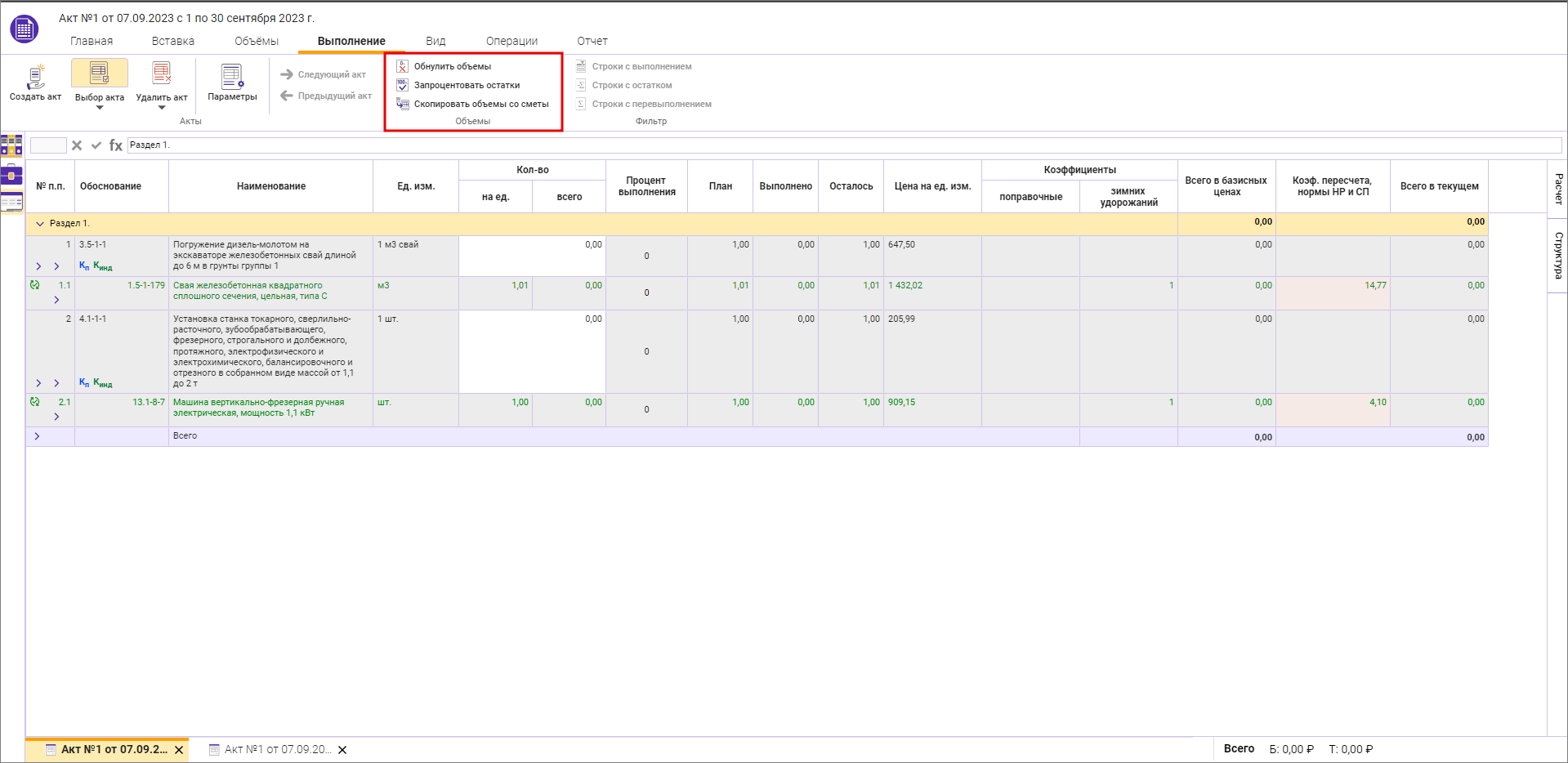Open Параметры of the act
The width and height of the screenshot is (1568, 763).
(x=232, y=77)
